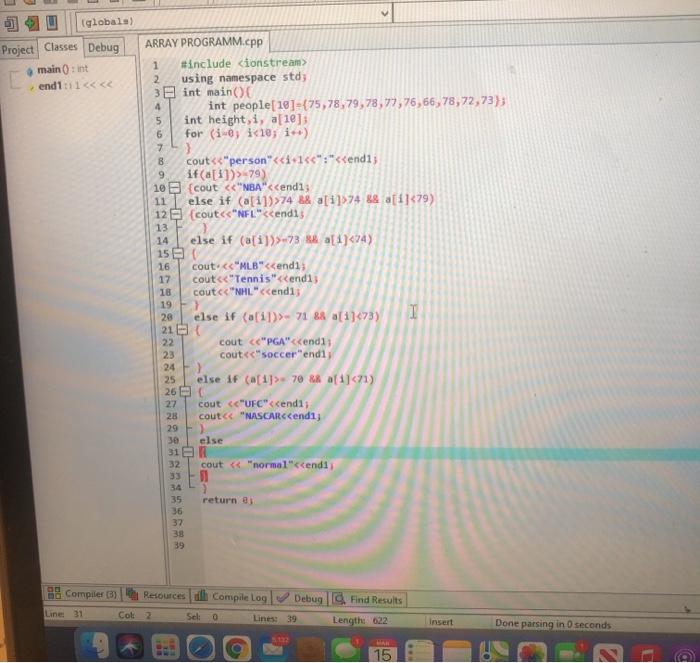Image resolution: width=700 pixels, height=663 pixels.
Task: Open News from the Dock
Action: [608, 654]
